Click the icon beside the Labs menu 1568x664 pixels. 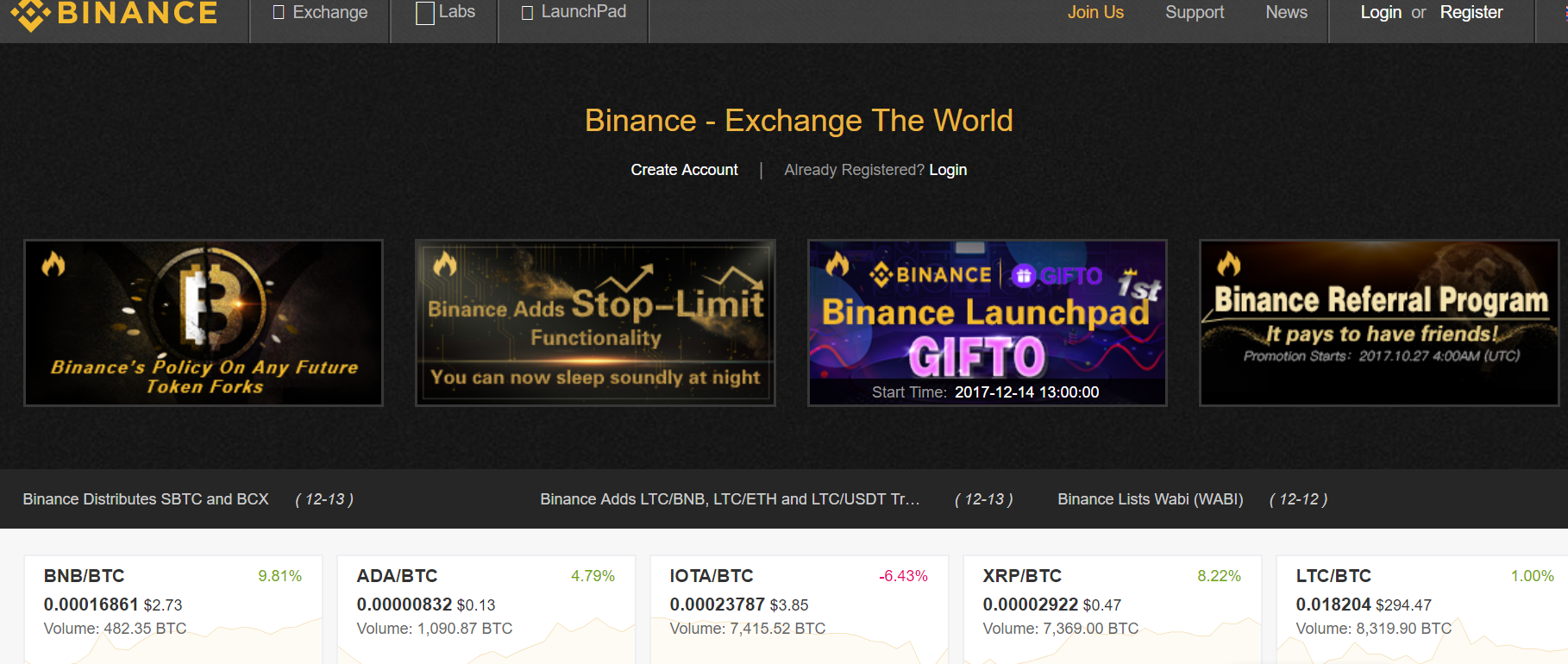[x=425, y=13]
